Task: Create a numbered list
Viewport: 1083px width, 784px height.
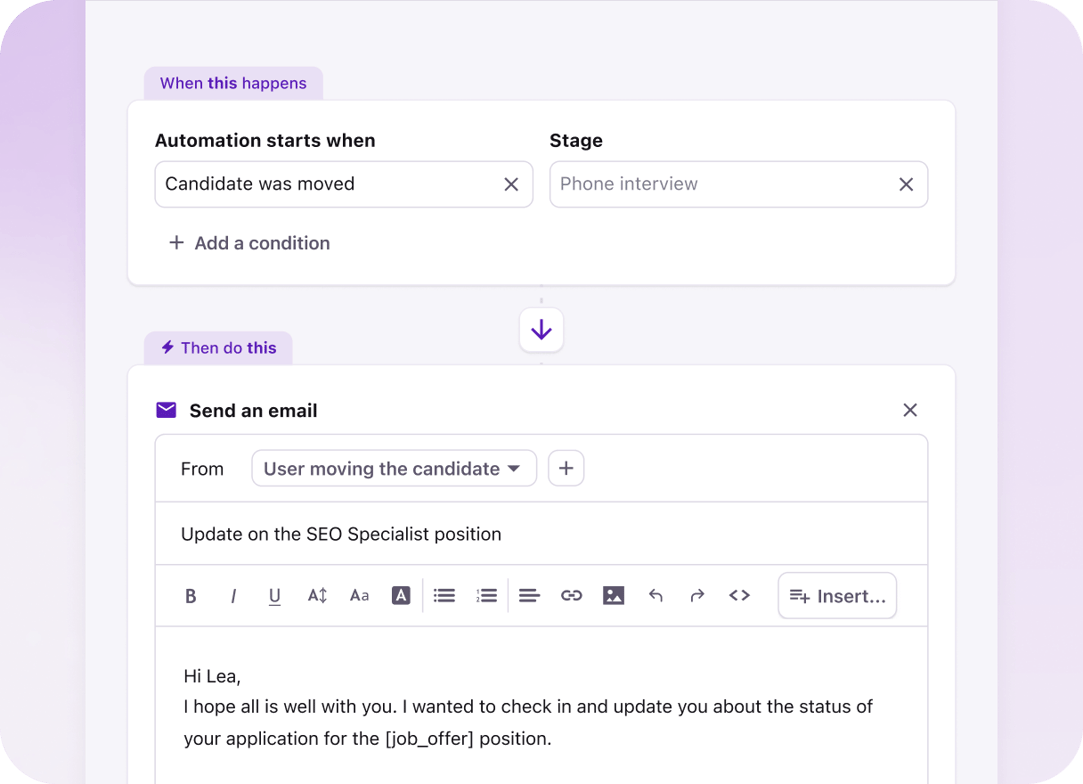Action: (486, 595)
